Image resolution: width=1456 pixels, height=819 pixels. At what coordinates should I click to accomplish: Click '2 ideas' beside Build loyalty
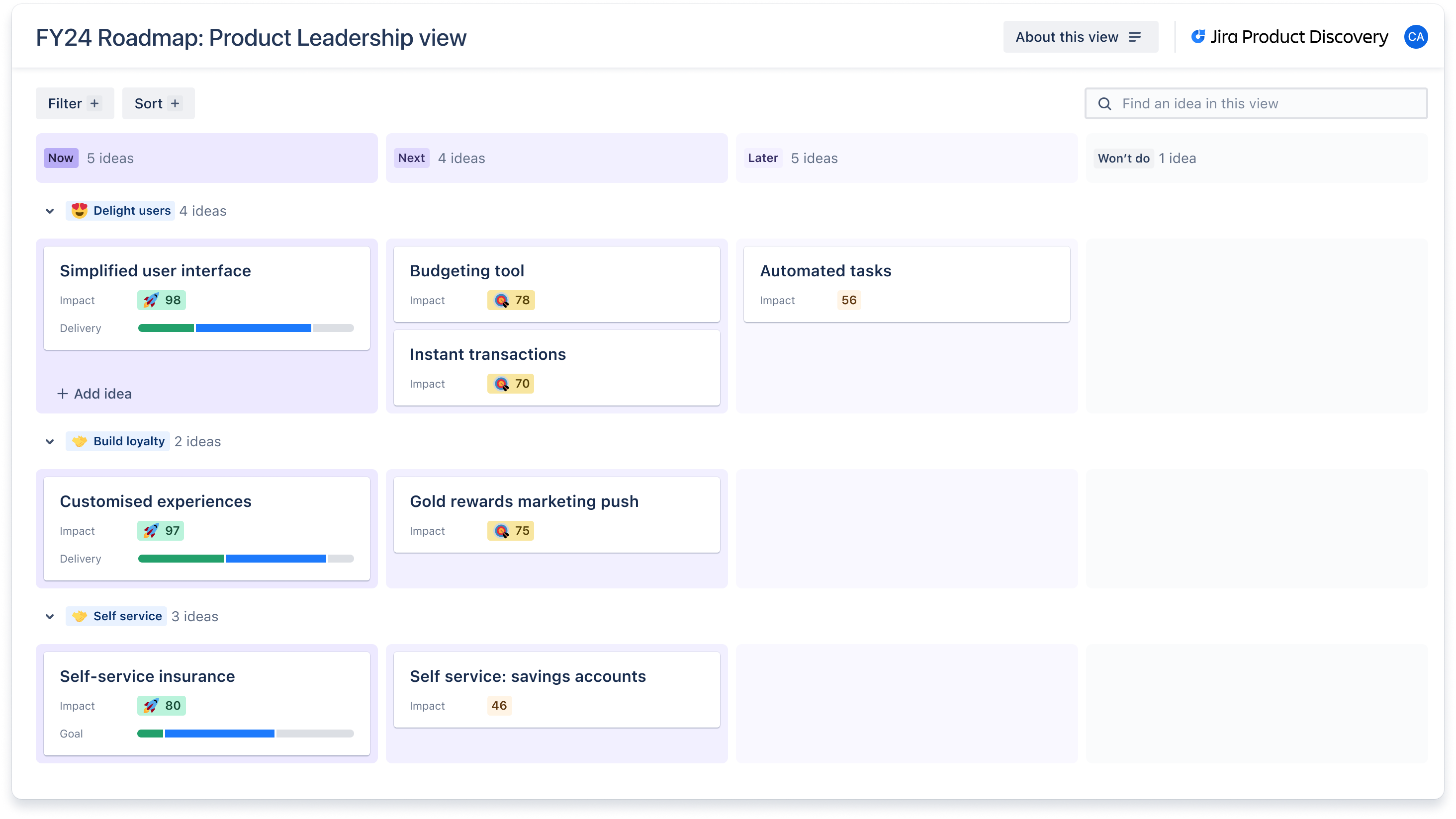(x=197, y=442)
